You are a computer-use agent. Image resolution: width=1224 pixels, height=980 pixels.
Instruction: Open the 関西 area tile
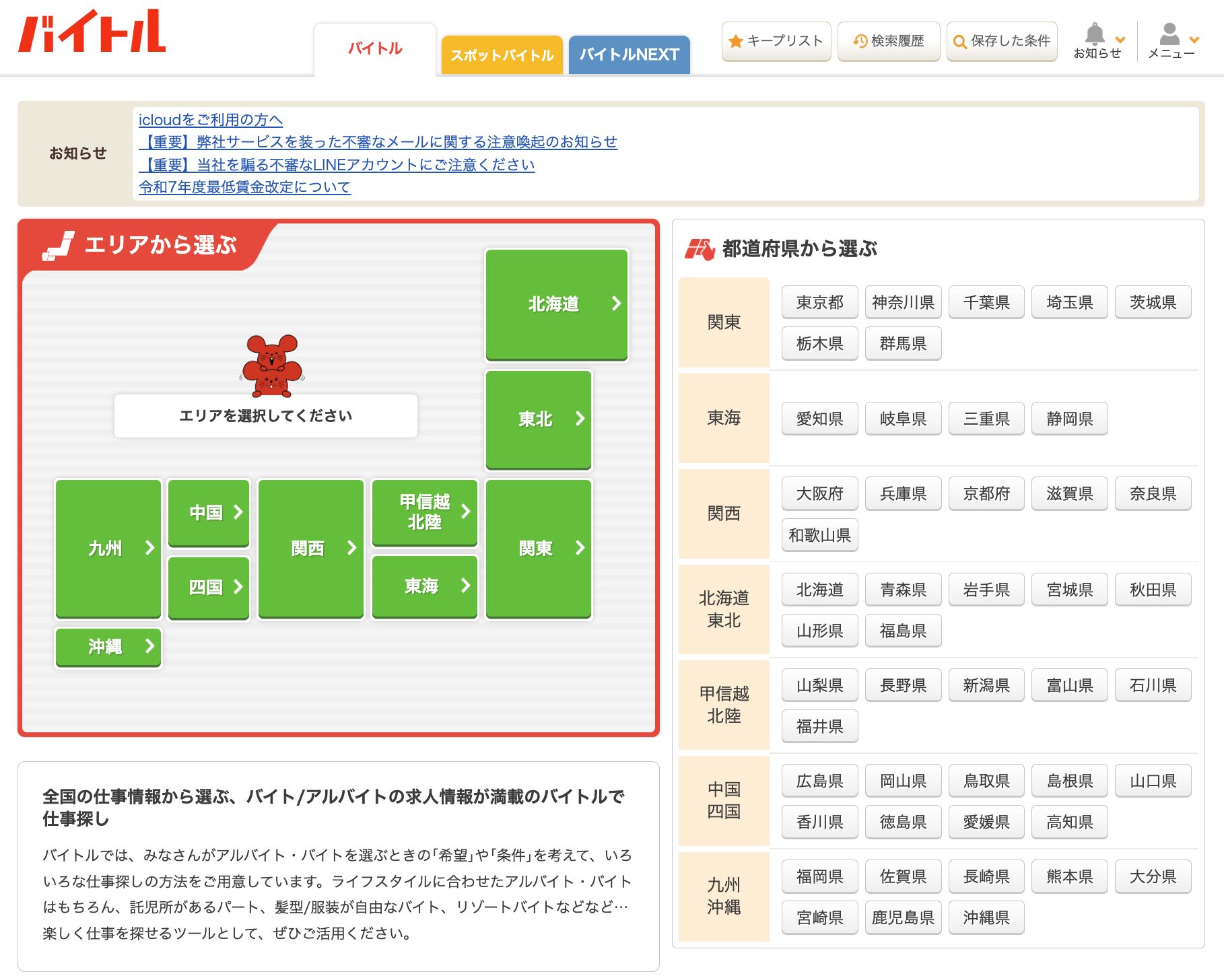point(310,548)
